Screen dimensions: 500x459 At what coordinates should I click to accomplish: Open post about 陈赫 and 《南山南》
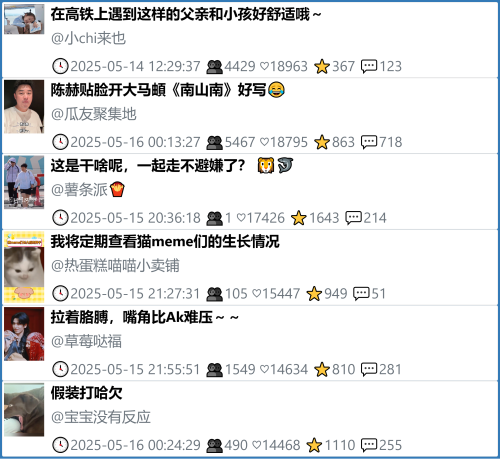[x=168, y=90]
